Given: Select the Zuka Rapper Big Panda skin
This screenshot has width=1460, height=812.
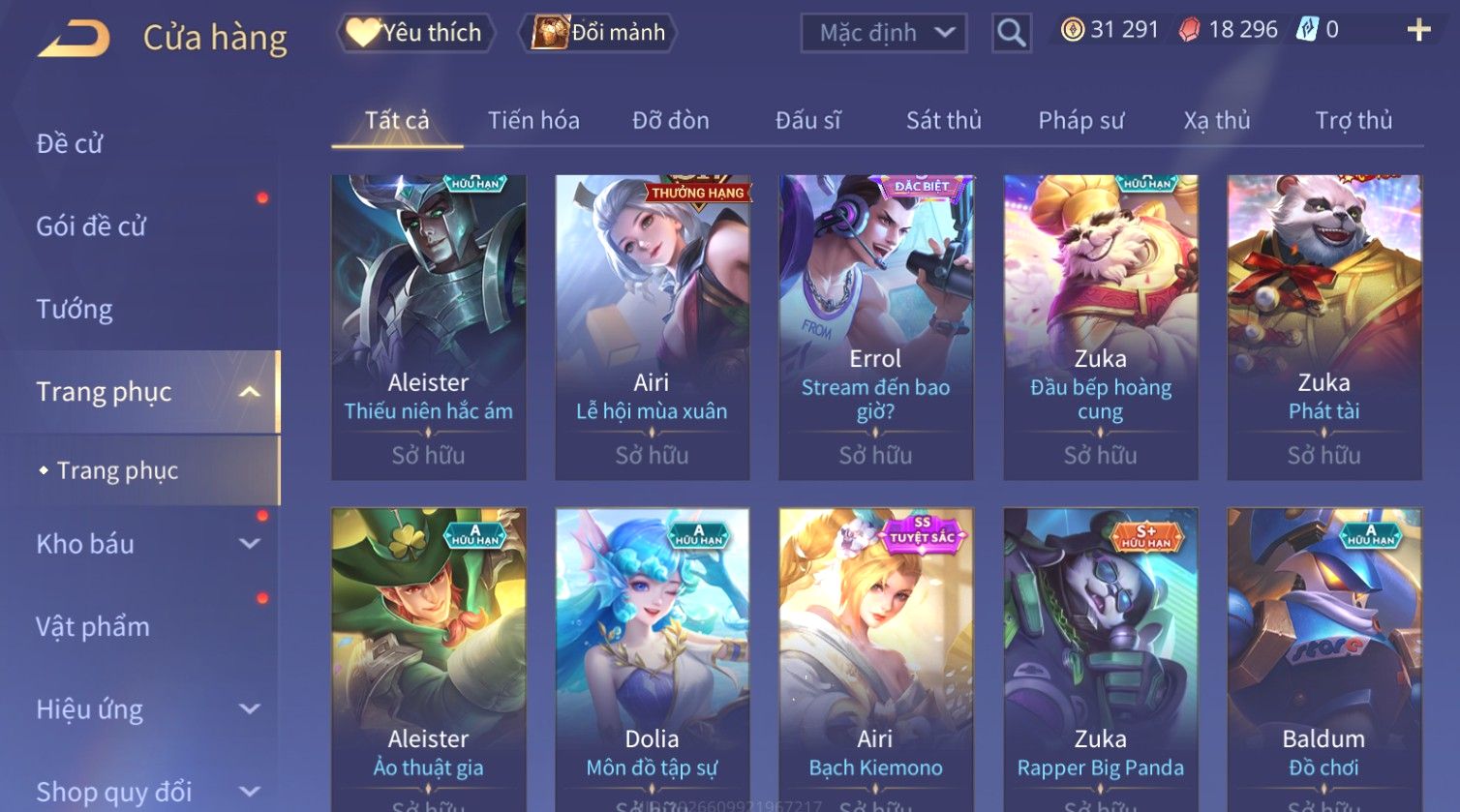Looking at the screenshot, I should (1100, 660).
